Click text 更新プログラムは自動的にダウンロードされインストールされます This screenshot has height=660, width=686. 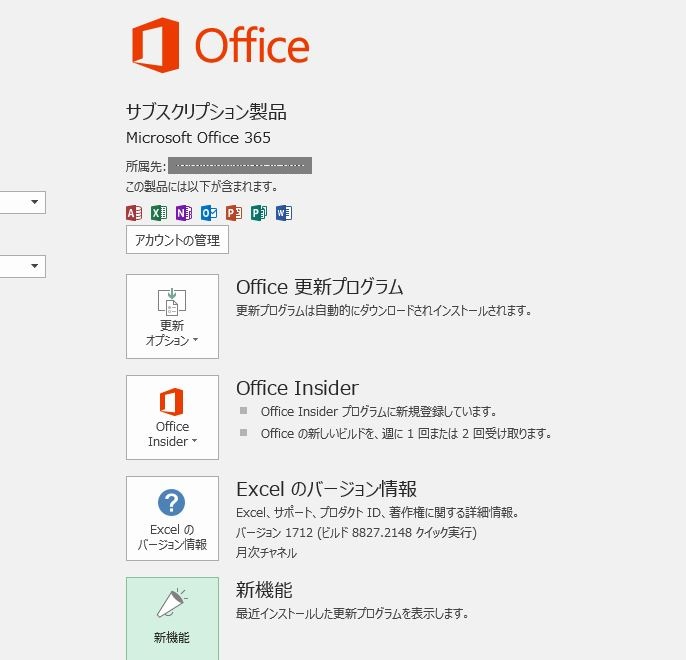[x=384, y=311]
